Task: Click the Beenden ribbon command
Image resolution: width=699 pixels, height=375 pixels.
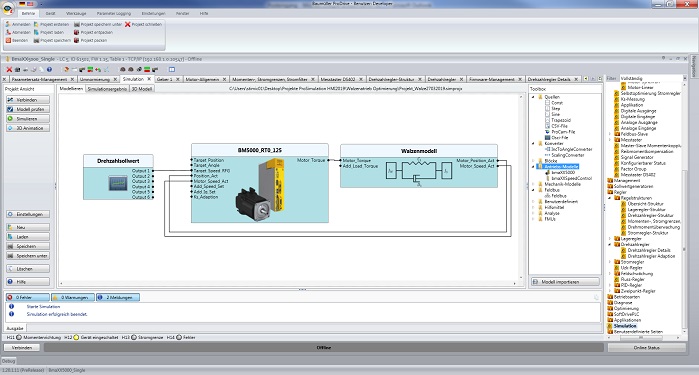Action: (x=16, y=41)
